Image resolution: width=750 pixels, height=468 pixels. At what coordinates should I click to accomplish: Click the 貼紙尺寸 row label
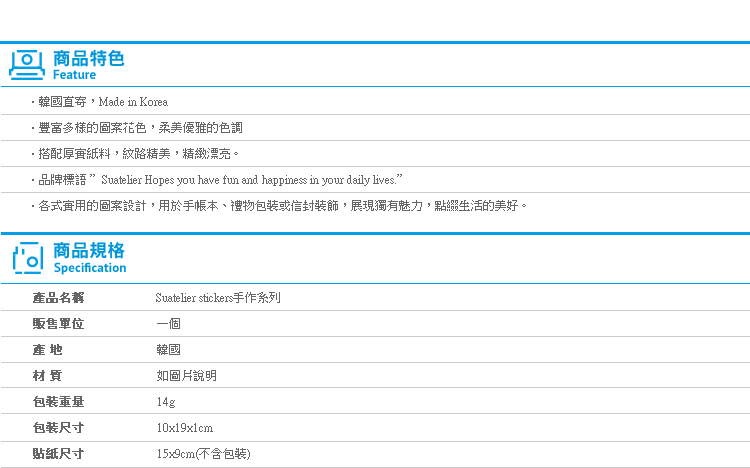coord(58,454)
